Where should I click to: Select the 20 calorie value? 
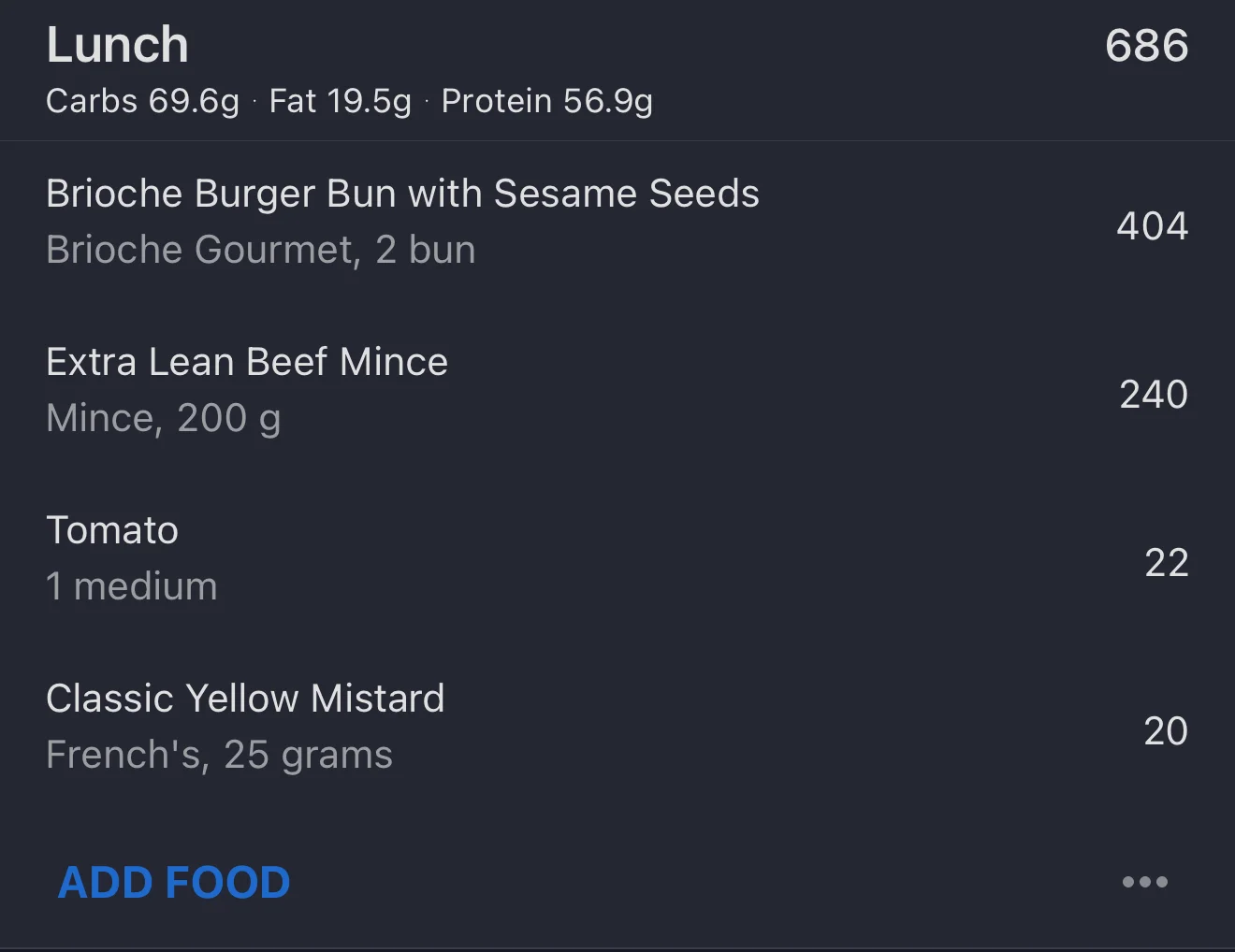pyautogui.click(x=1165, y=730)
